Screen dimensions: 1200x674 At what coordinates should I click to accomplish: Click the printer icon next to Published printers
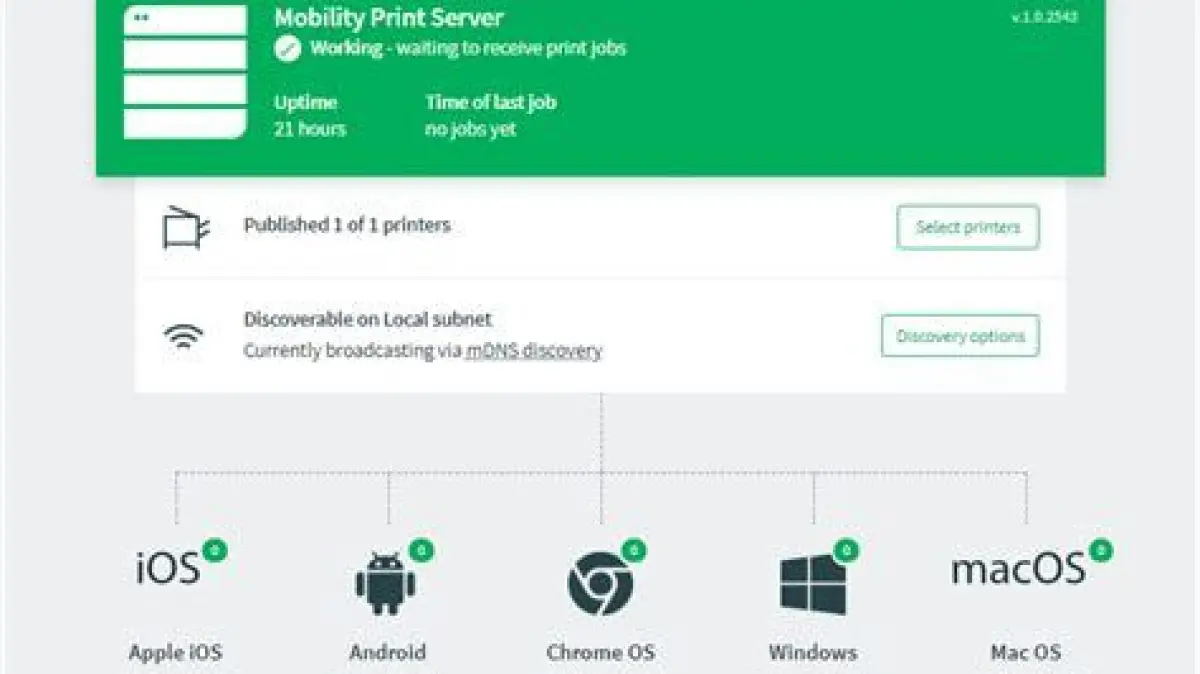[x=186, y=227]
